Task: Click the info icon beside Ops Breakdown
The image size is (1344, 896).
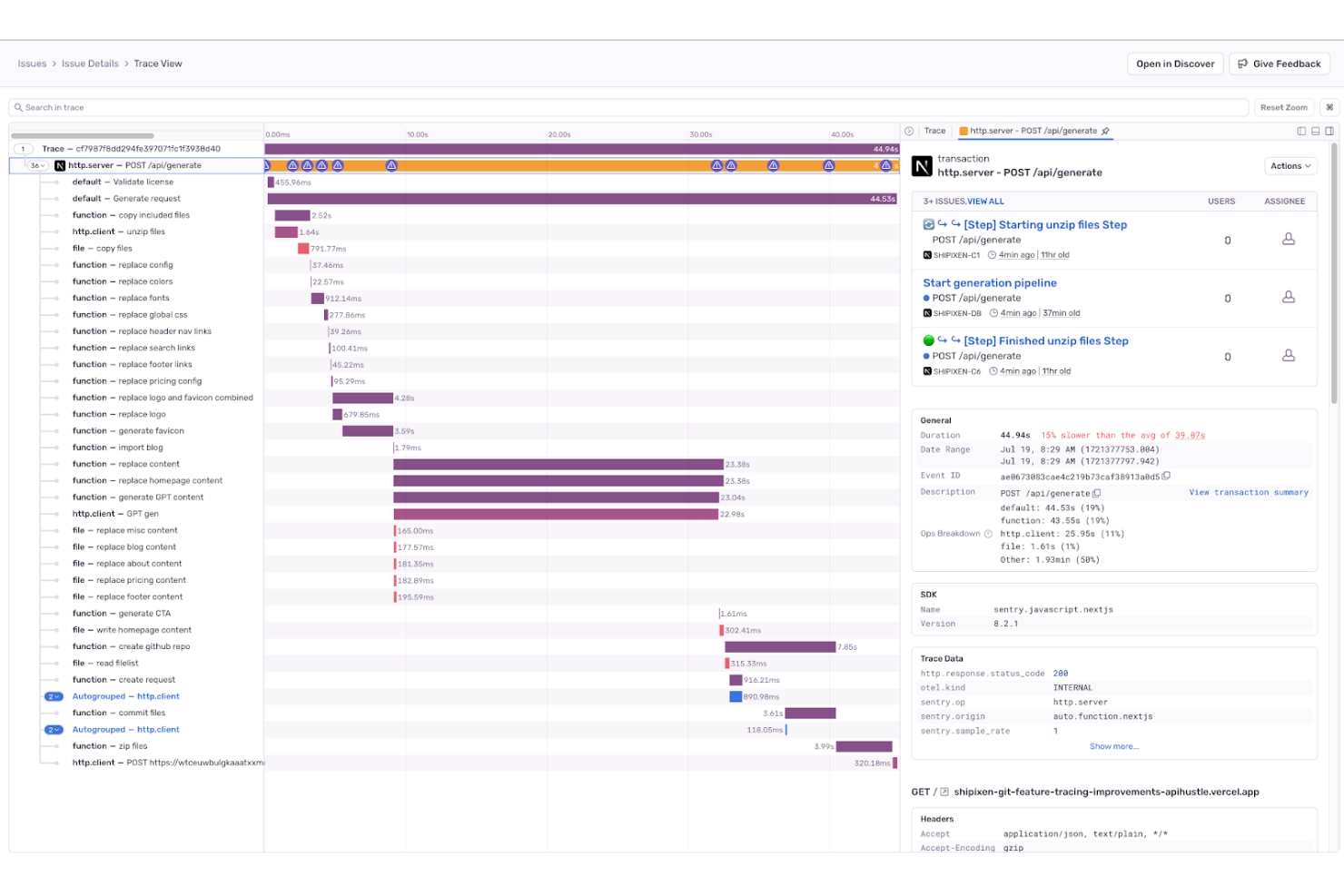Action: pyautogui.click(x=990, y=534)
